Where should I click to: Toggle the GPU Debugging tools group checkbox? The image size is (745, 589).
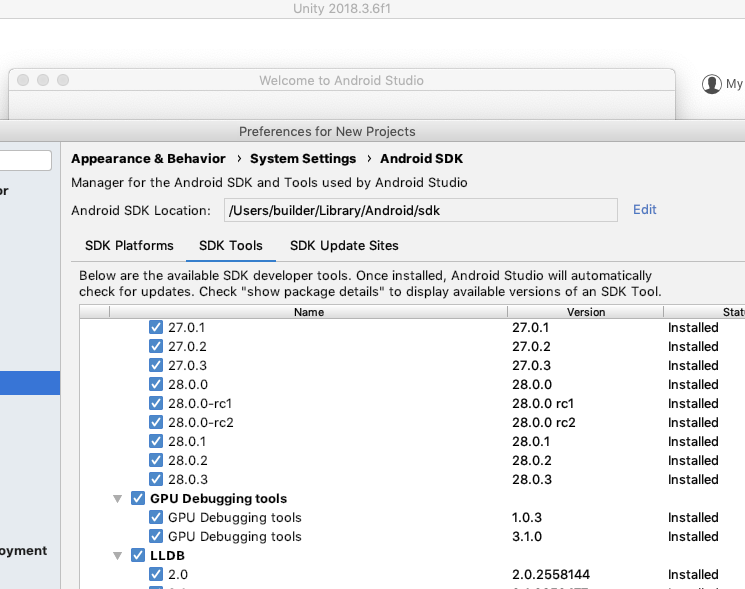(x=138, y=498)
